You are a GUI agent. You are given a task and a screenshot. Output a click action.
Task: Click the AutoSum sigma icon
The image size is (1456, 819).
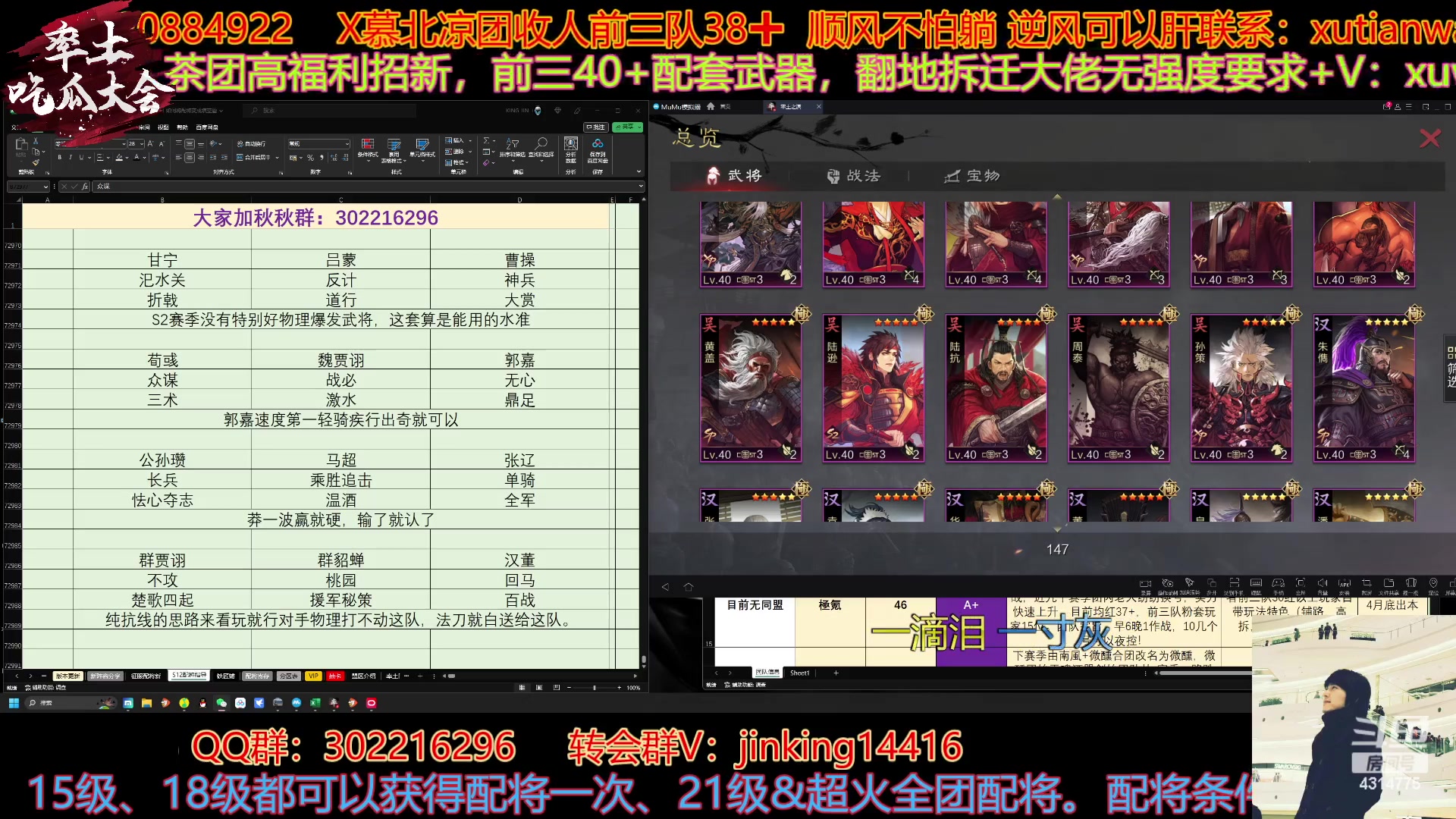(486, 140)
